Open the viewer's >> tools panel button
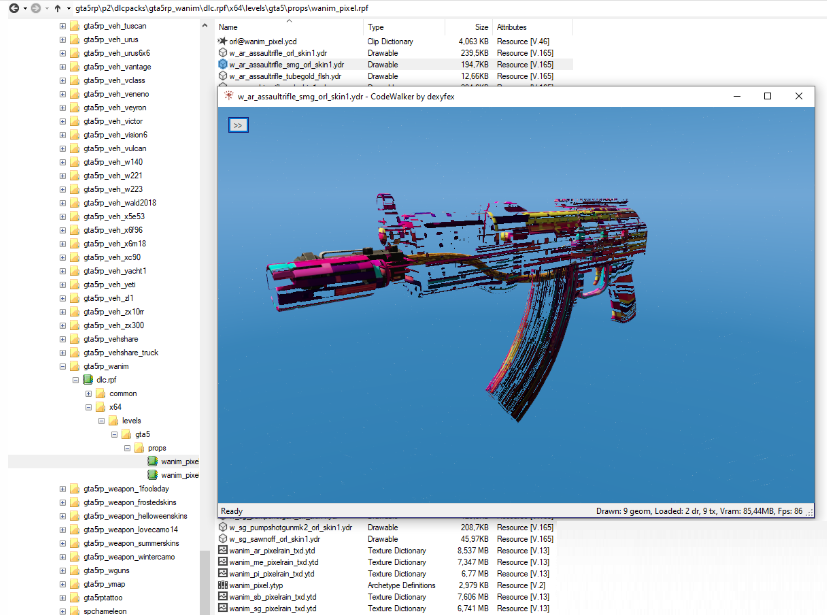This screenshot has height=615, width=827. [238, 125]
